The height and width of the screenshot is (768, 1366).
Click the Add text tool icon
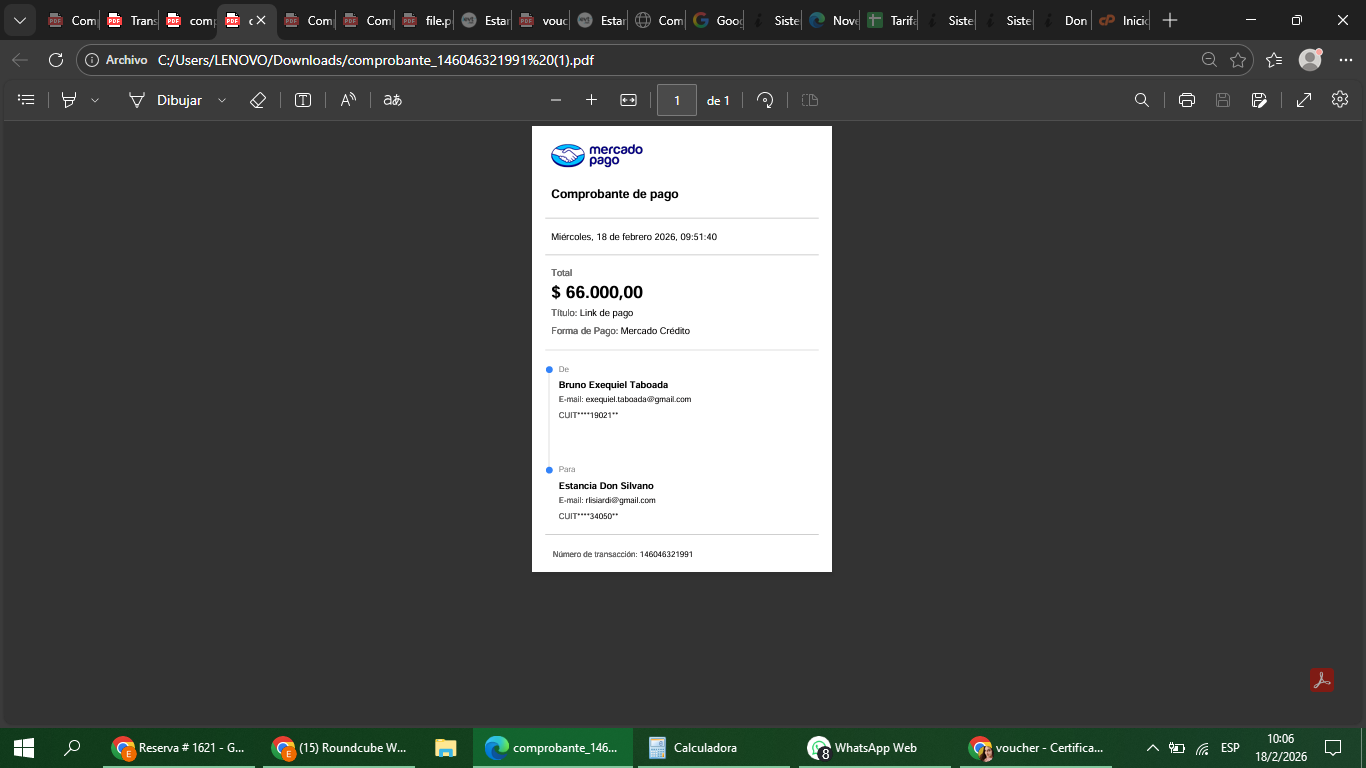click(303, 100)
